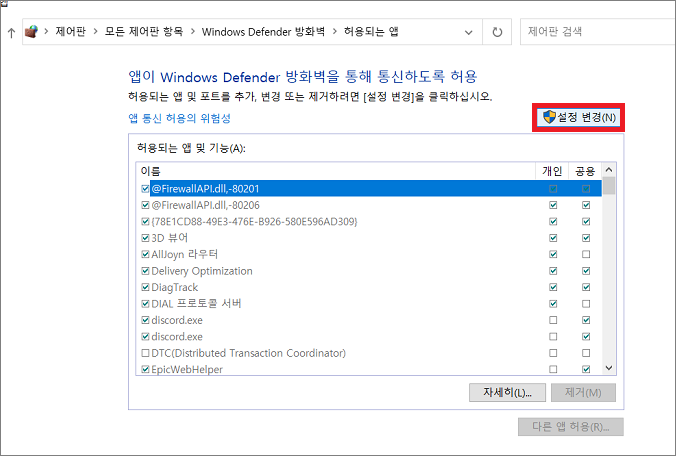Enable 공용 for DIAL 프로토콜 서버
The image size is (676, 456).
point(586,304)
